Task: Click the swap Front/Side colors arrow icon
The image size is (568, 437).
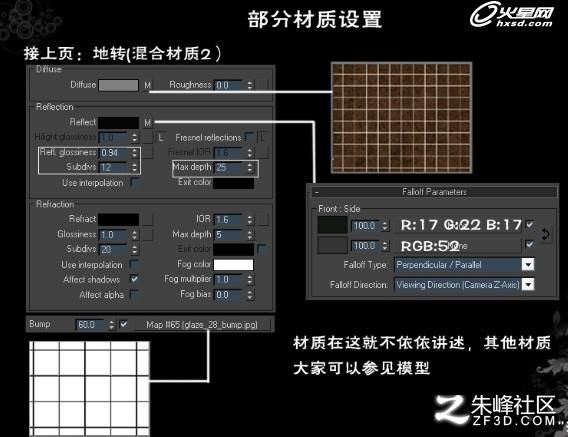Action: click(546, 234)
